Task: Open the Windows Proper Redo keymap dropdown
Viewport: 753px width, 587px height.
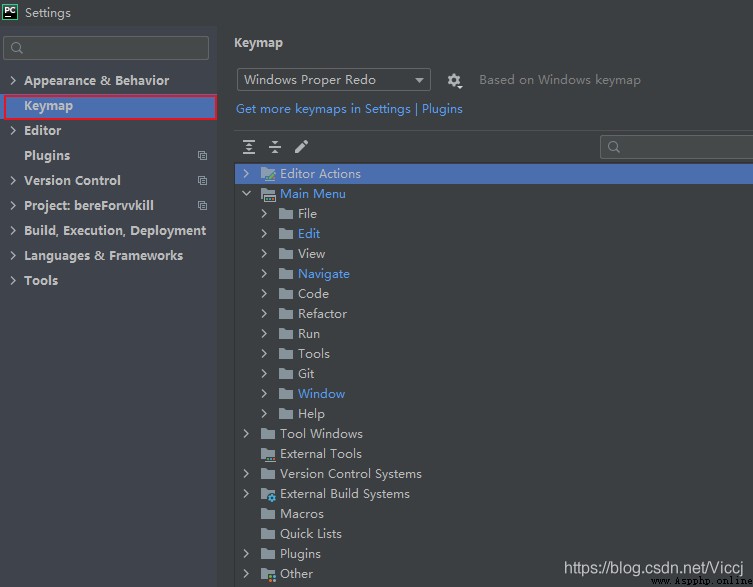Action: coord(334,80)
